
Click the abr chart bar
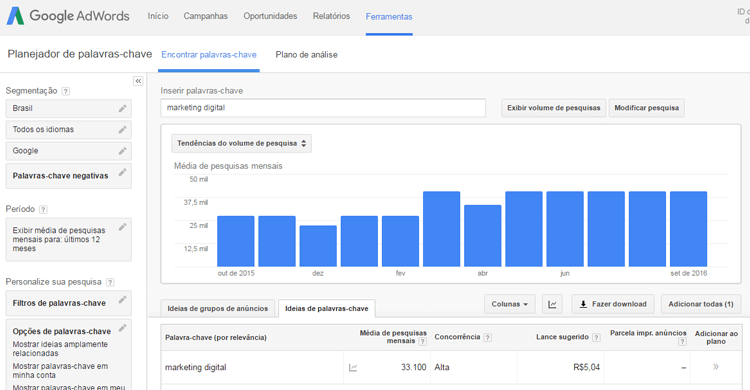pyautogui.click(x=483, y=235)
